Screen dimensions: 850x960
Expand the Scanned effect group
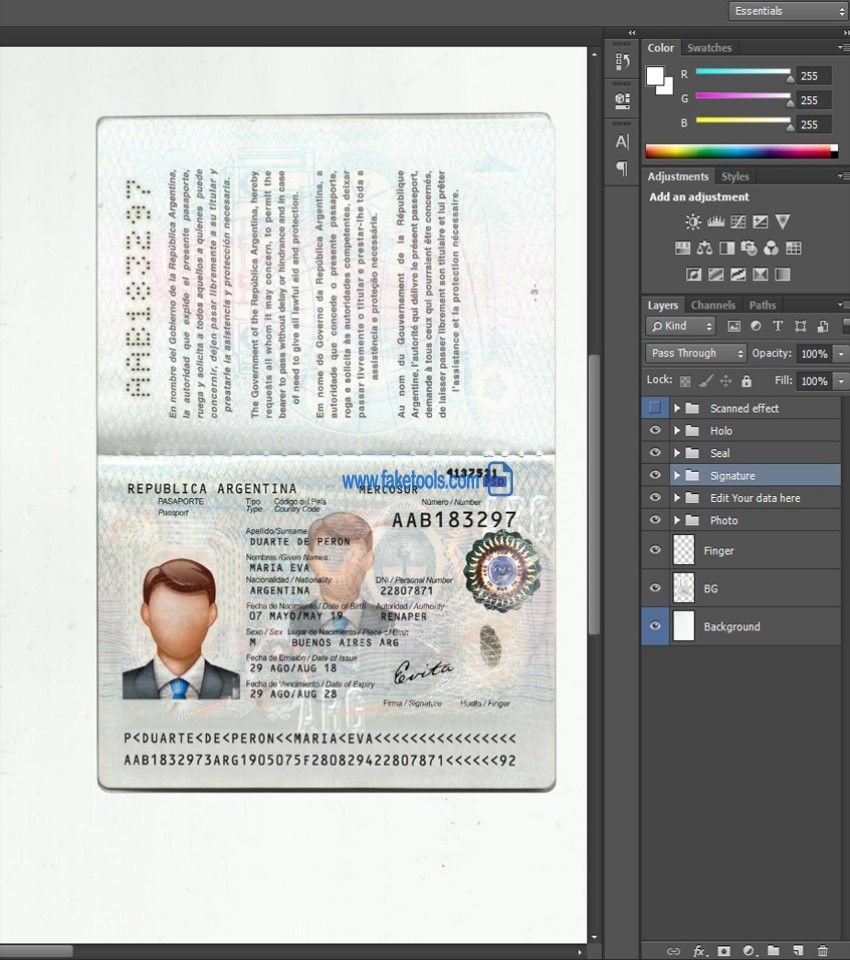coord(677,408)
